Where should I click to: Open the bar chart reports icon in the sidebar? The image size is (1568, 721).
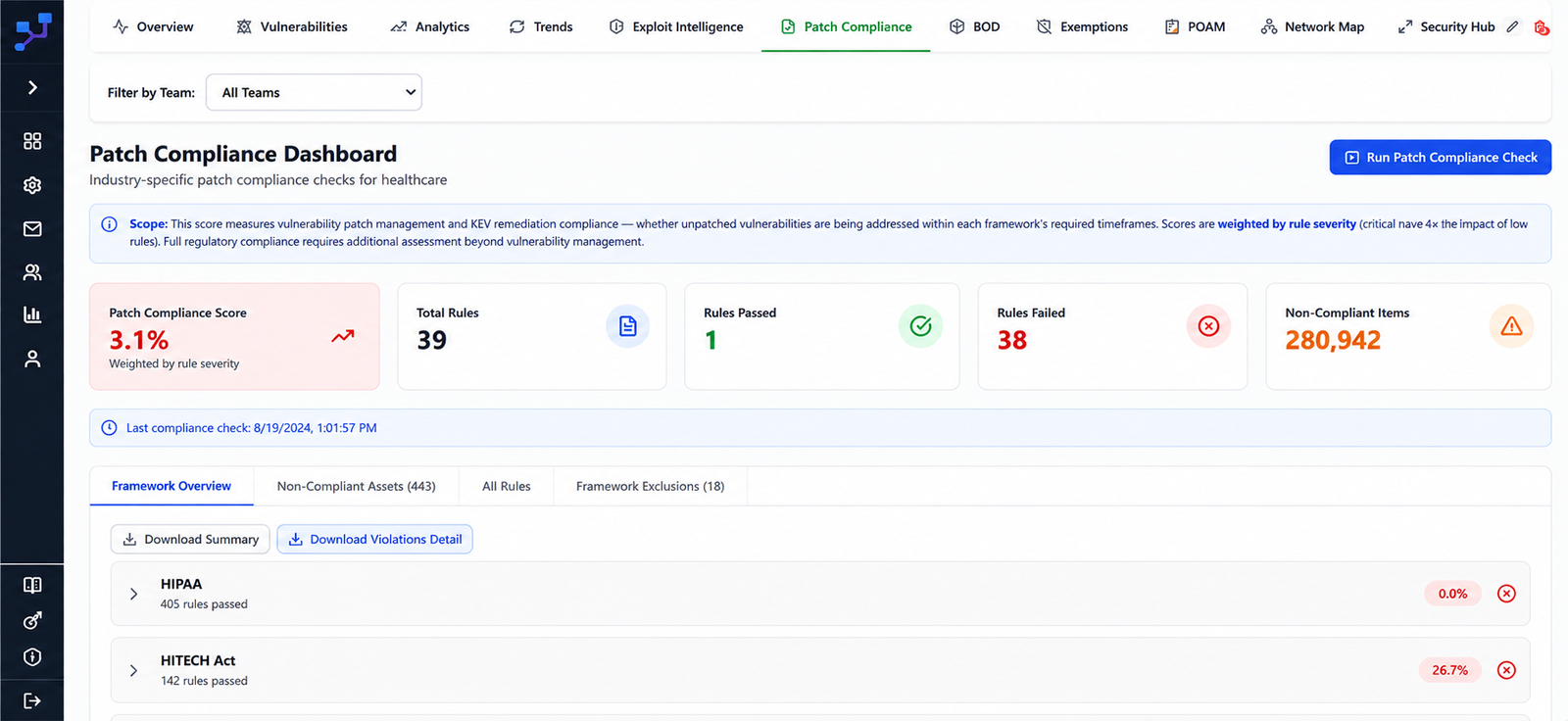coord(32,314)
